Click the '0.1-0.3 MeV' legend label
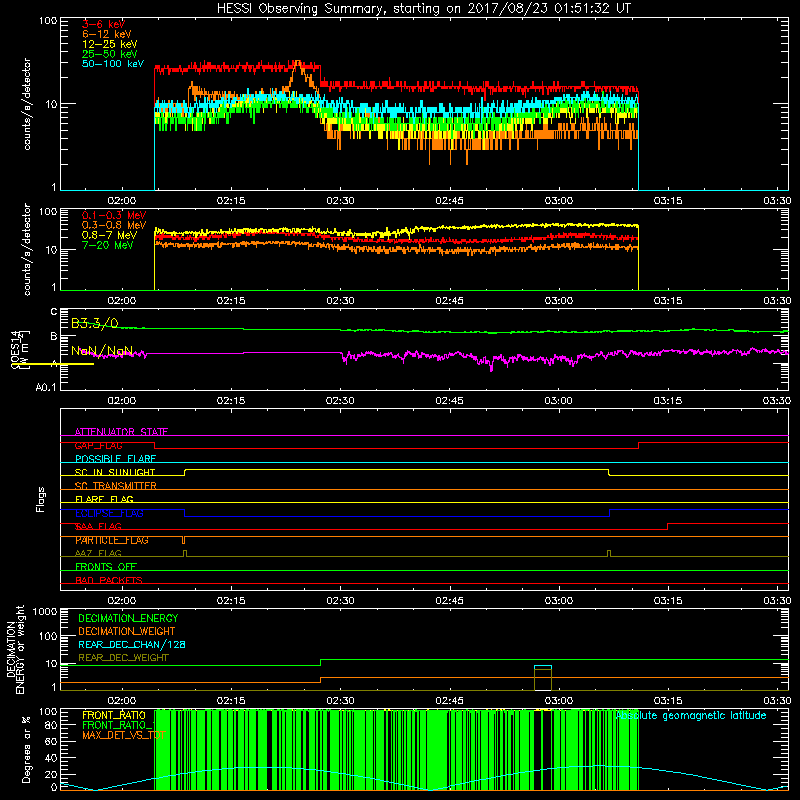800x800 pixels. (114, 215)
